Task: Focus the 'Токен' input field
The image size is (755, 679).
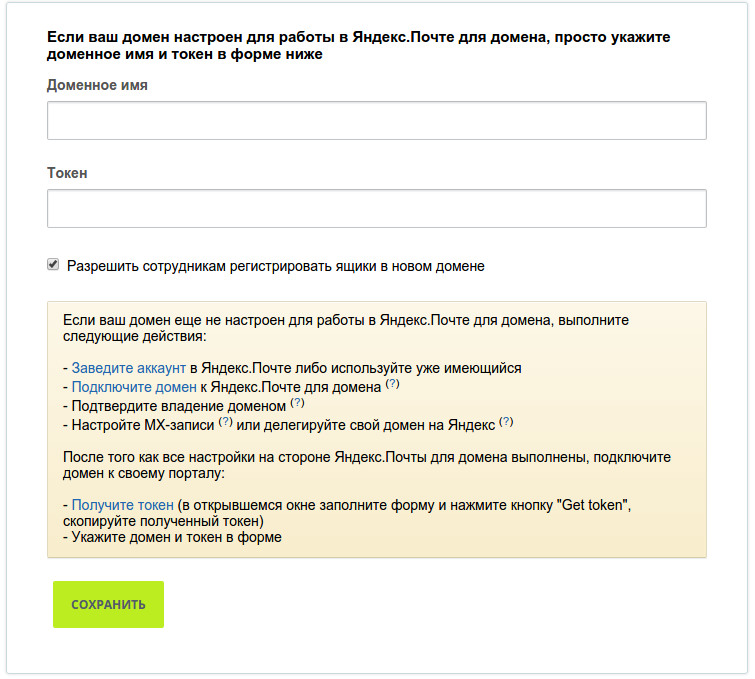Action: click(x=377, y=209)
